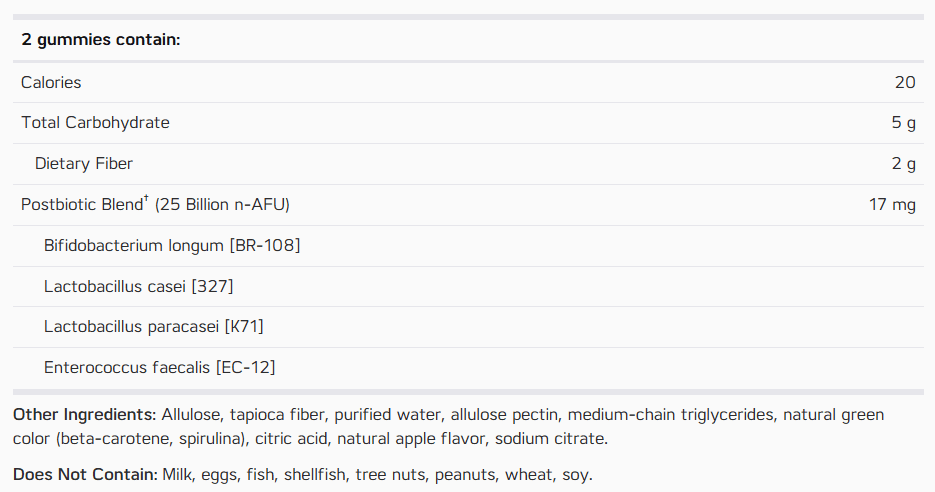Screen dimensions: 935x492
Task: Select the Calories row label
Action: [x=51, y=82]
